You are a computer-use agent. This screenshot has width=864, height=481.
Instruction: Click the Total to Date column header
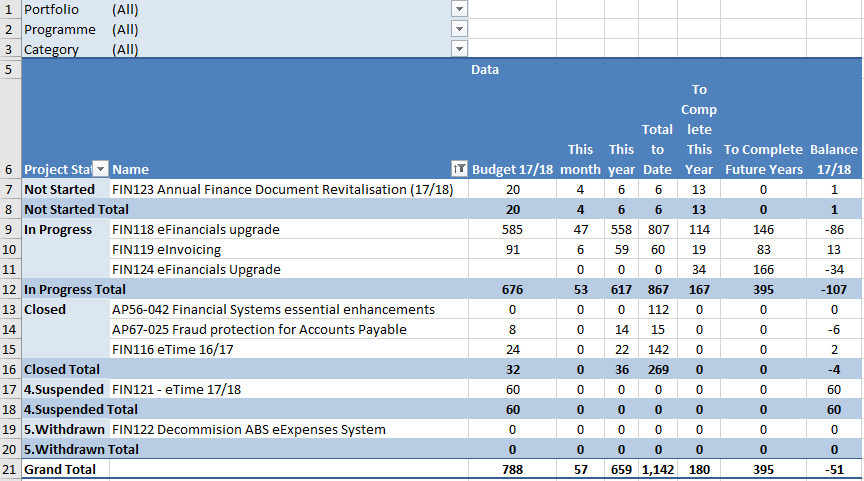click(x=658, y=149)
